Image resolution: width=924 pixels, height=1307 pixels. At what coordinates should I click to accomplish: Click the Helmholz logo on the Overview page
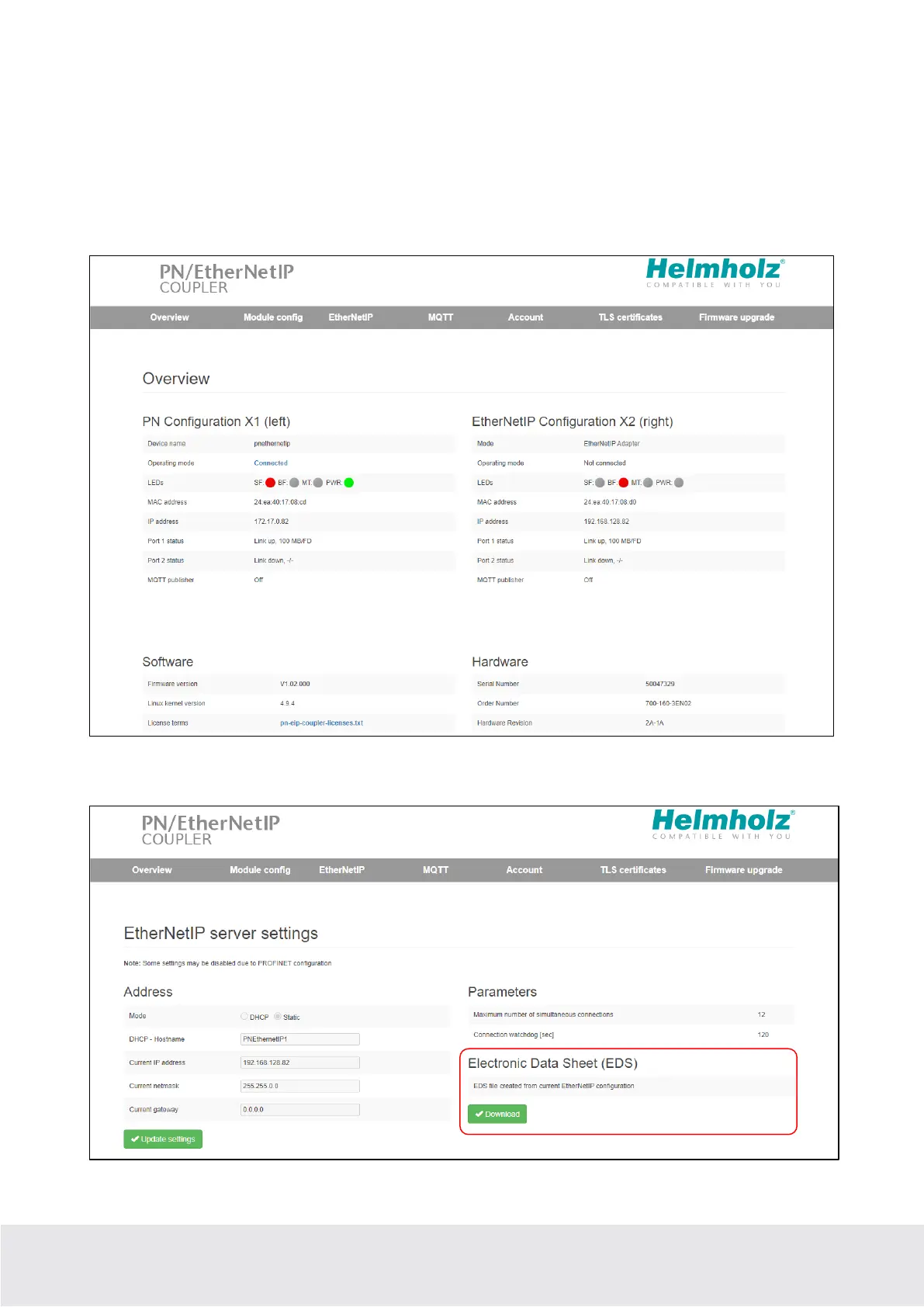tap(715, 273)
